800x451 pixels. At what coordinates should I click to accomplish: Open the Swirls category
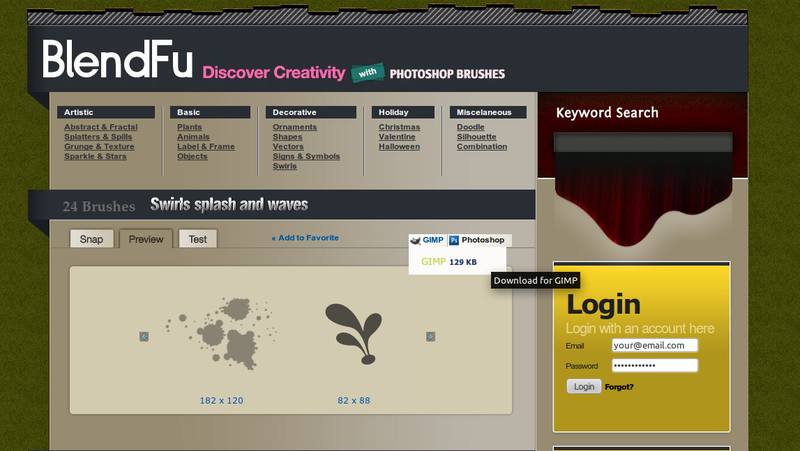coord(285,166)
